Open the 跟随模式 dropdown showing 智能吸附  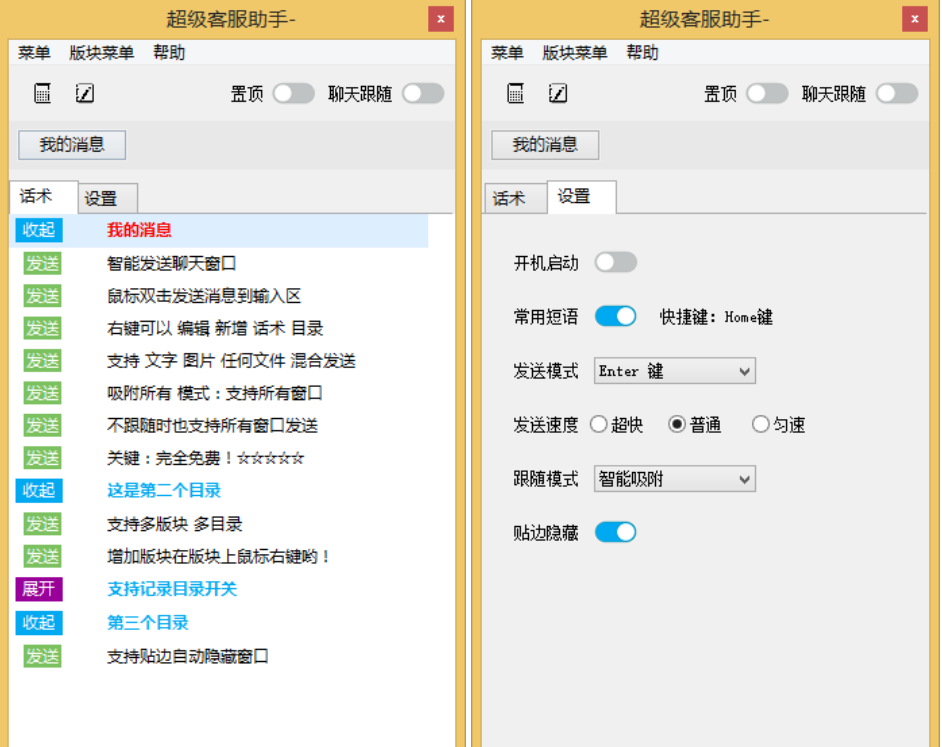pyautogui.click(x=674, y=479)
